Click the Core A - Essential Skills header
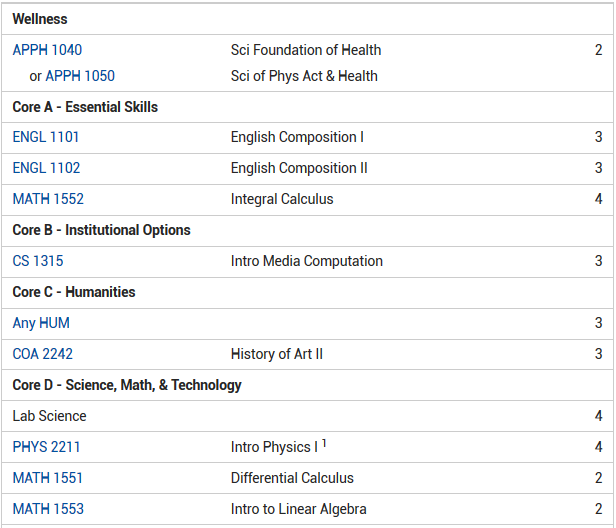616x528 pixels. coord(85,107)
